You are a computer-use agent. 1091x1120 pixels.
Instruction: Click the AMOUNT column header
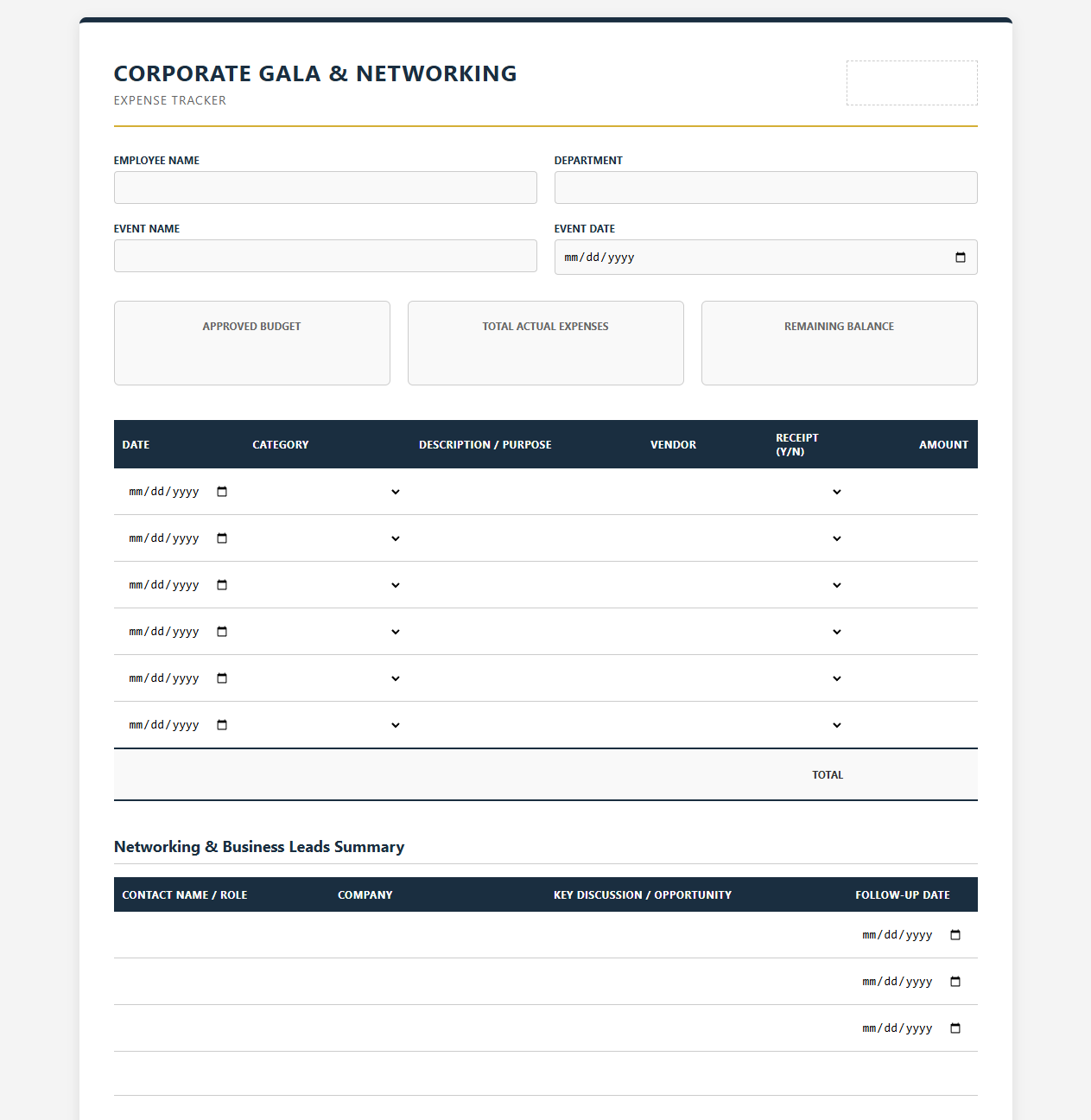pyautogui.click(x=944, y=445)
